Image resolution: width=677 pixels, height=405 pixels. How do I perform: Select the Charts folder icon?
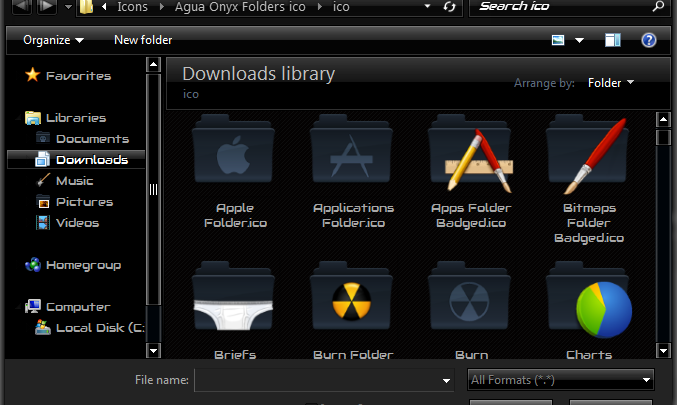click(x=589, y=299)
